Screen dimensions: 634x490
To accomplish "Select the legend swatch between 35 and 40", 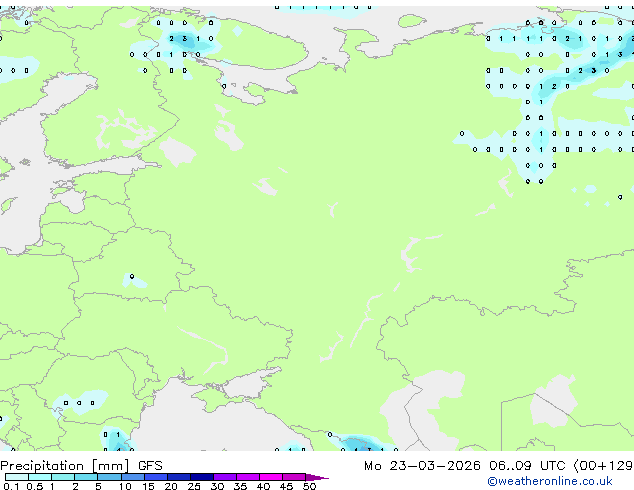I will [x=248, y=477].
